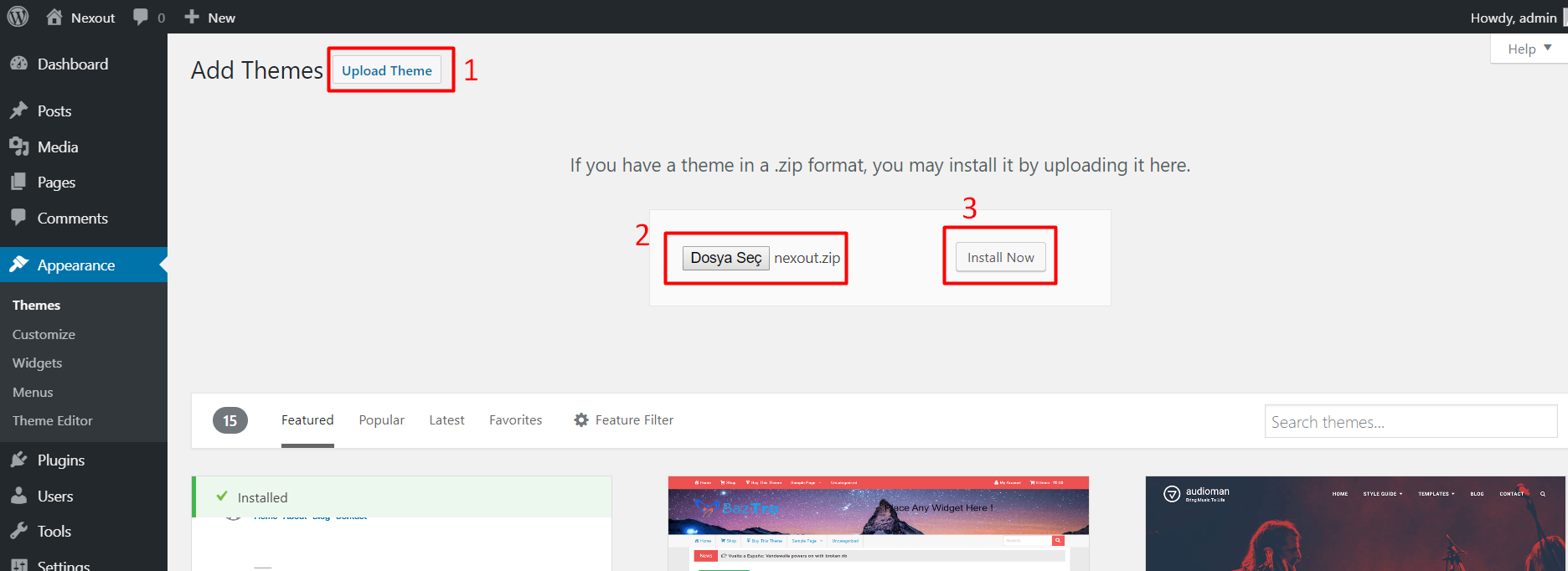Screen dimensions: 1568x571
Task: Click the Feature Filter gear
Action: (x=581, y=420)
